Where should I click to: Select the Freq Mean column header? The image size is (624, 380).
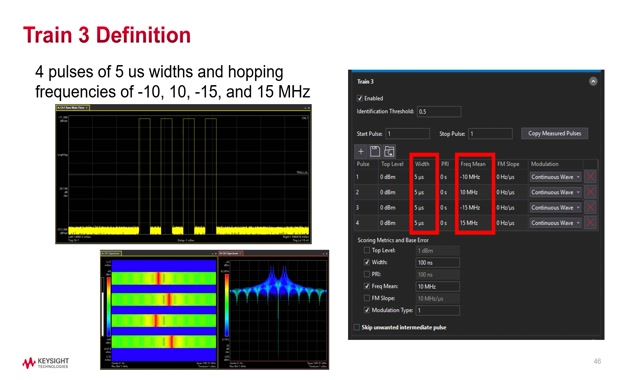473,164
